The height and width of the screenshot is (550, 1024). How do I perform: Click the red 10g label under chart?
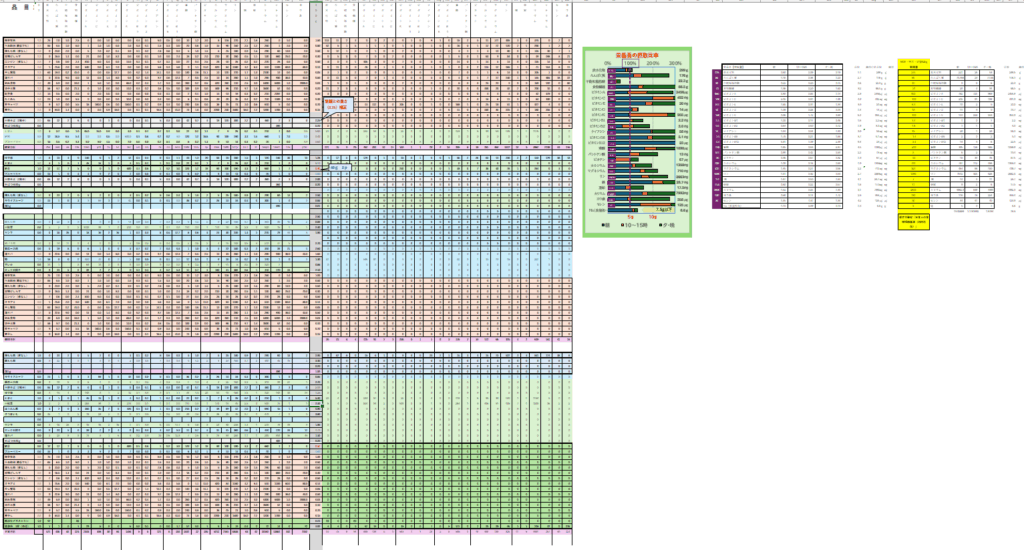(x=652, y=216)
